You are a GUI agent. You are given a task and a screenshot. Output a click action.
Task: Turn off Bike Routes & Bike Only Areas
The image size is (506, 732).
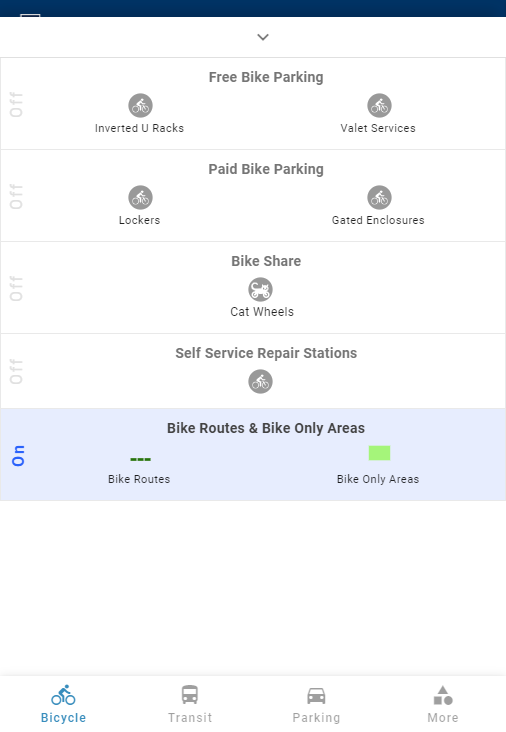[x=18, y=456]
